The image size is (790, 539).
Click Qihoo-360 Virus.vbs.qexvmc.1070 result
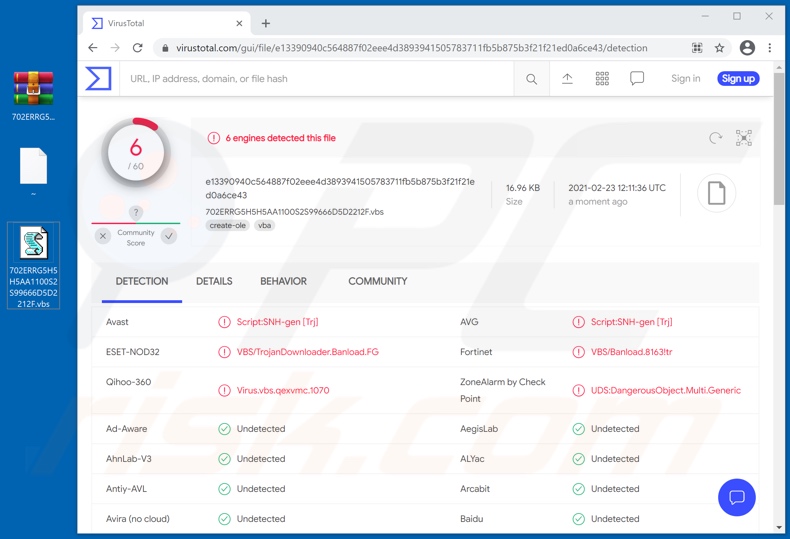(283, 390)
